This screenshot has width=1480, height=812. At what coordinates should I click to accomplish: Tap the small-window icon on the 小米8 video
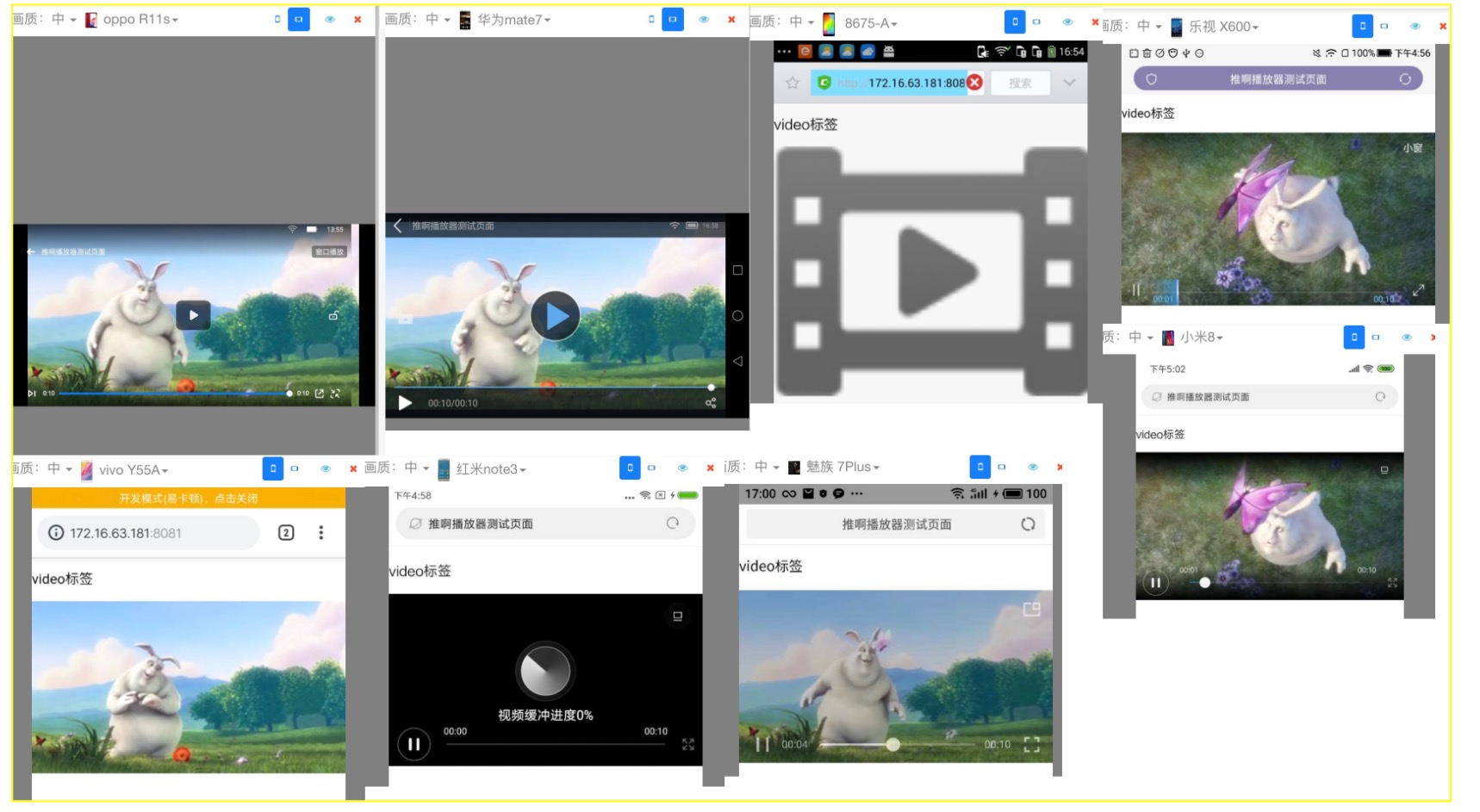1384,470
